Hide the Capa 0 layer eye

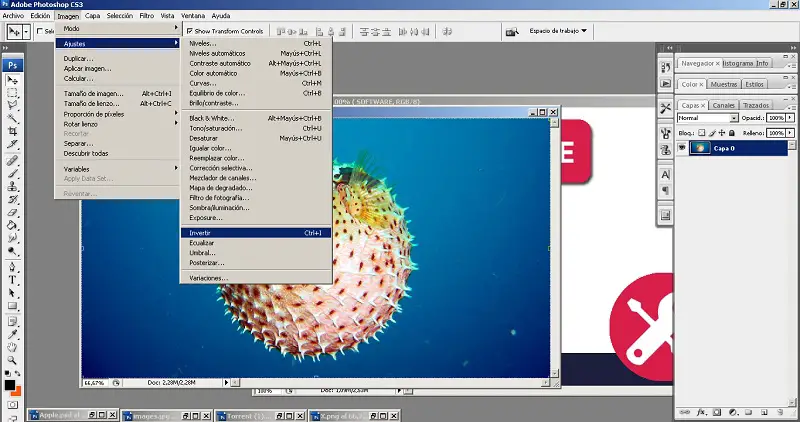tap(682, 148)
